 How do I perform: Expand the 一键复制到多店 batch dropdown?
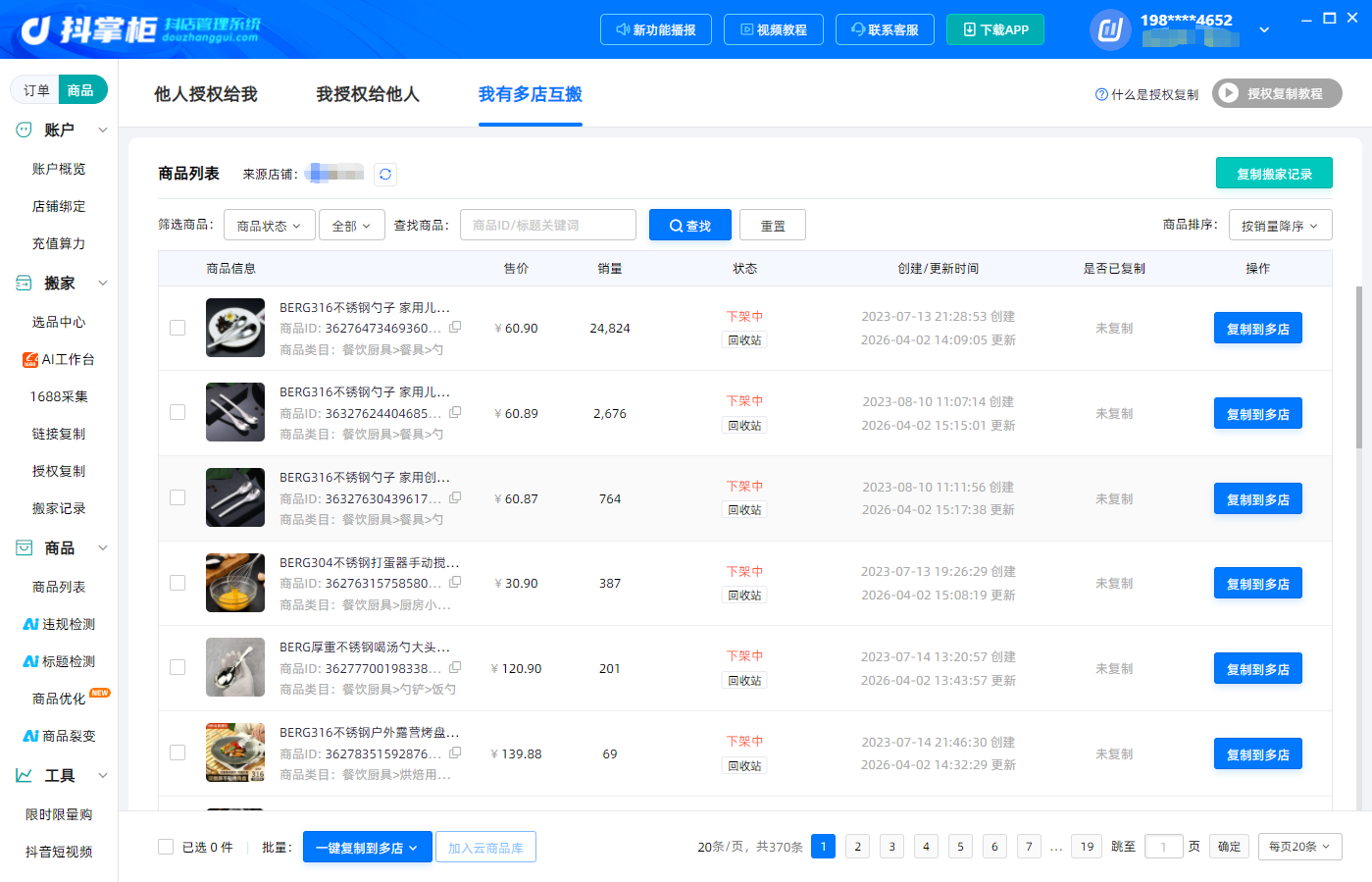[367, 847]
